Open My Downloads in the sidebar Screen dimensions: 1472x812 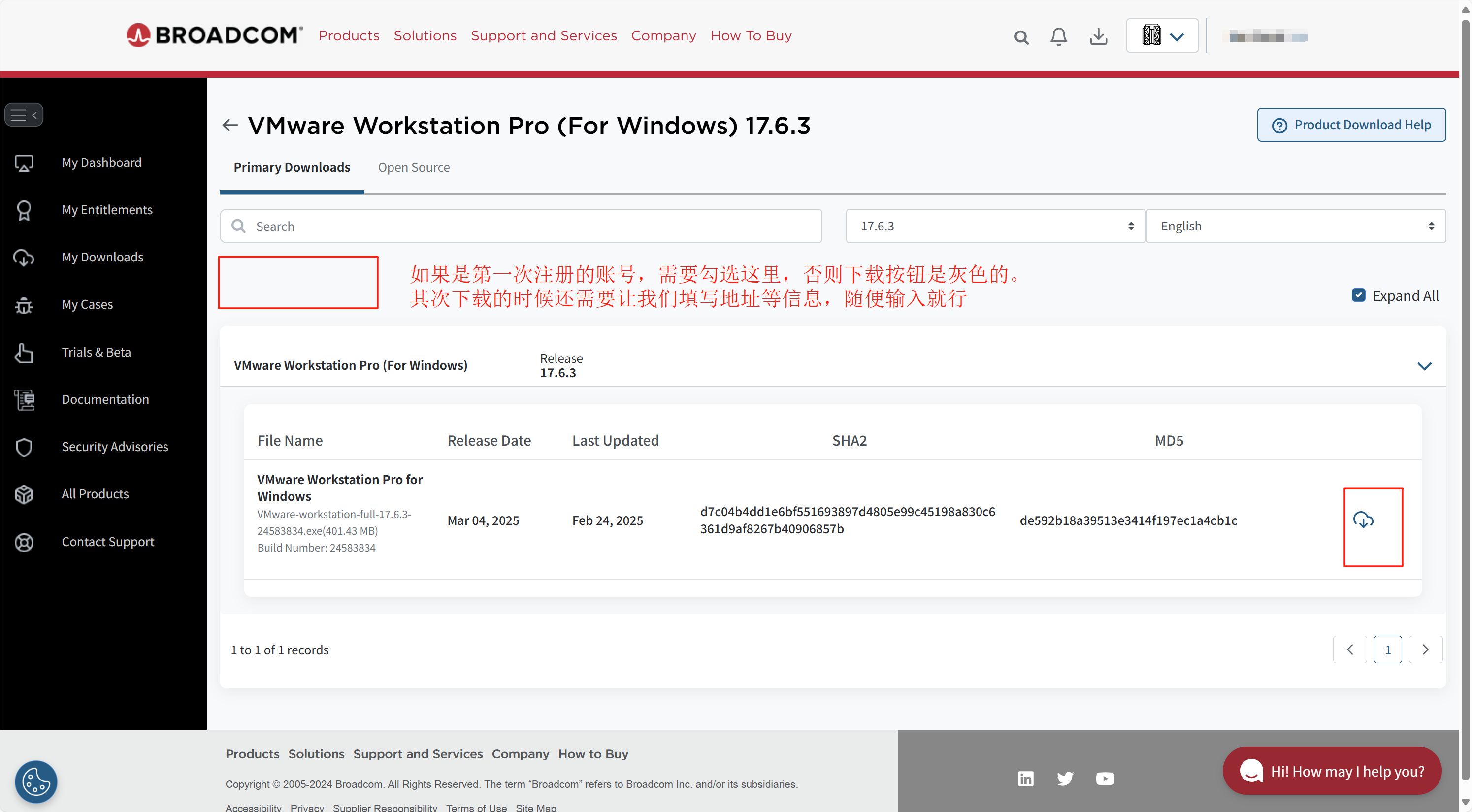[102, 257]
